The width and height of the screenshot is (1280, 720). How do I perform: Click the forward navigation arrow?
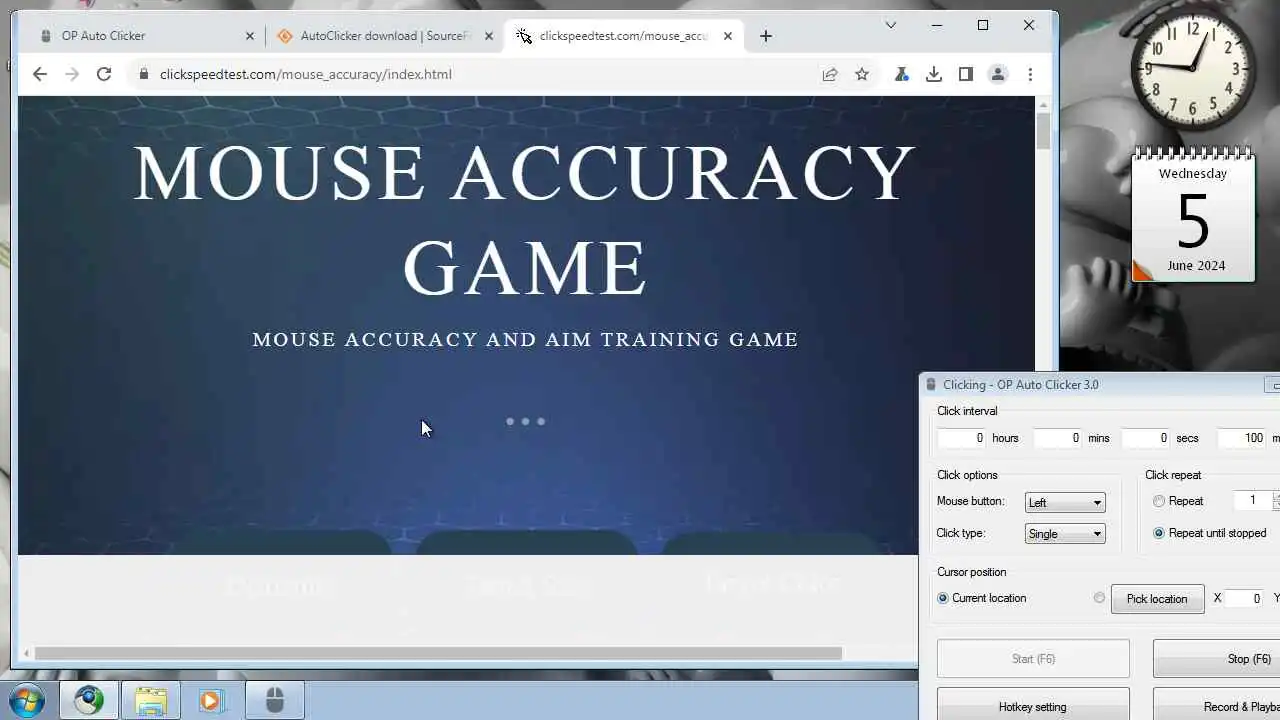tap(72, 74)
